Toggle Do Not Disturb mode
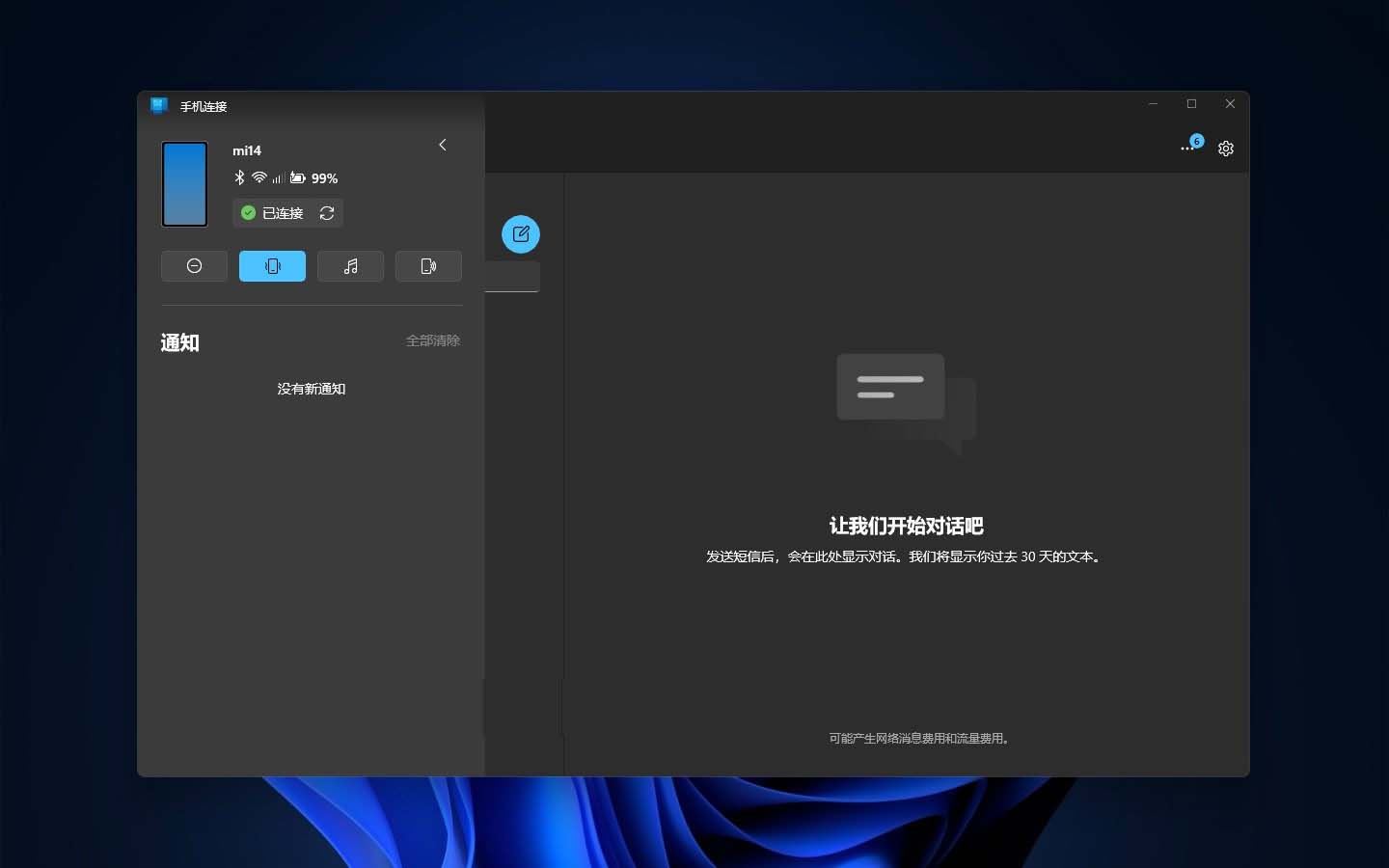Image resolution: width=1389 pixels, height=868 pixels. (x=195, y=266)
